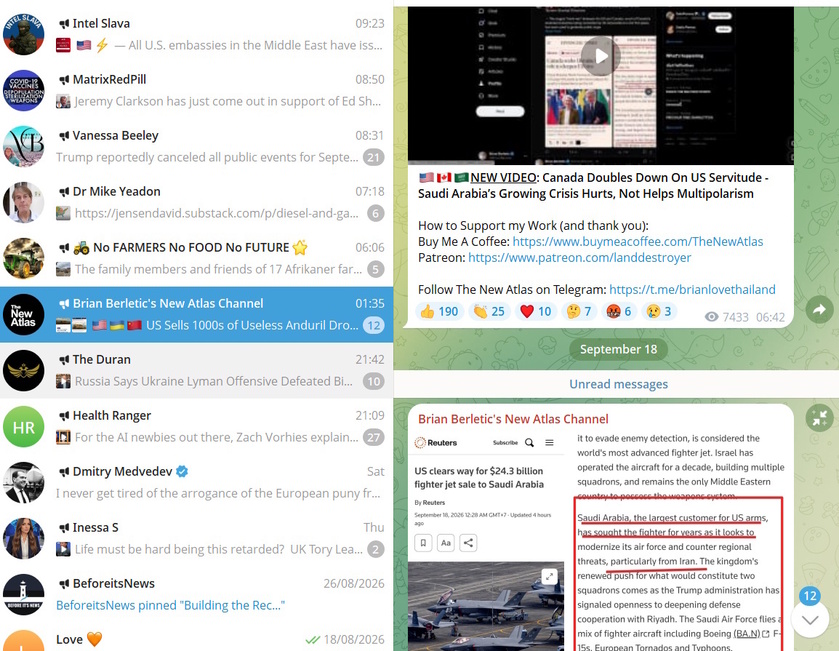Image resolution: width=839 pixels, height=651 pixels.
Task: Select the Intel Slava chat row
Action: pyautogui.click(x=196, y=34)
